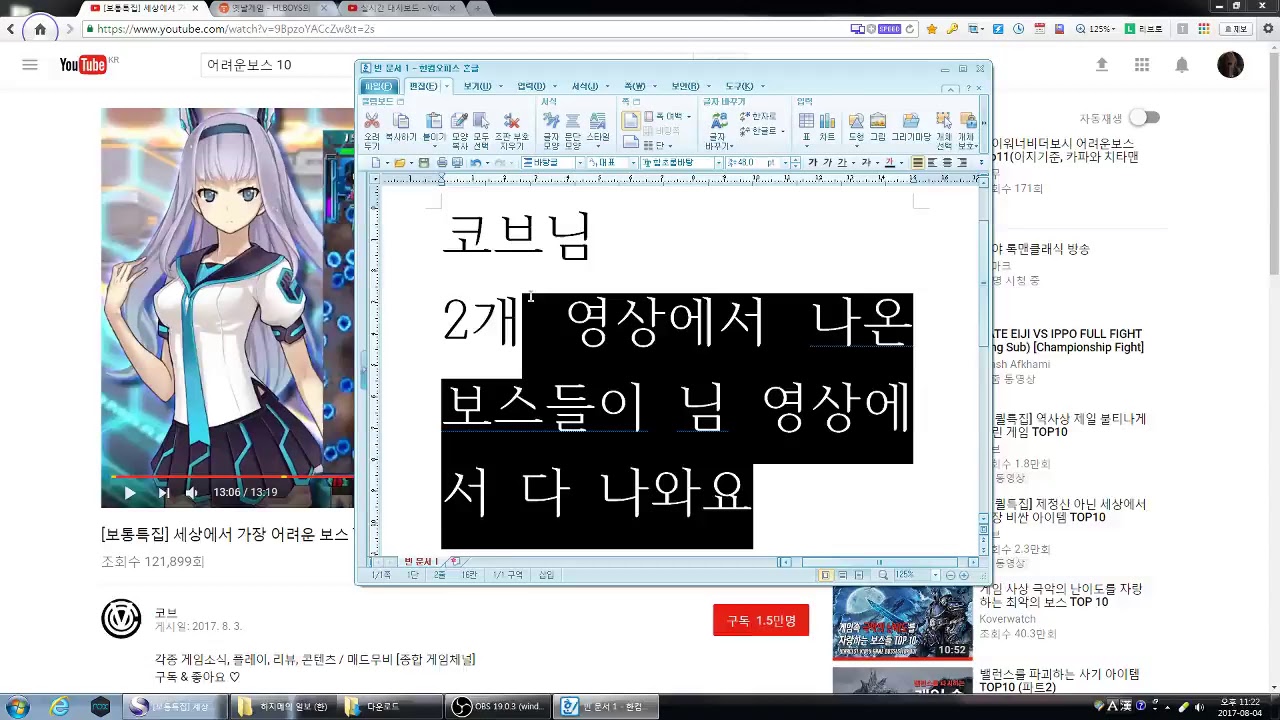Toggle 삽입 insert mode in status bar
Viewport: 1280px width, 720px height.
546,575
